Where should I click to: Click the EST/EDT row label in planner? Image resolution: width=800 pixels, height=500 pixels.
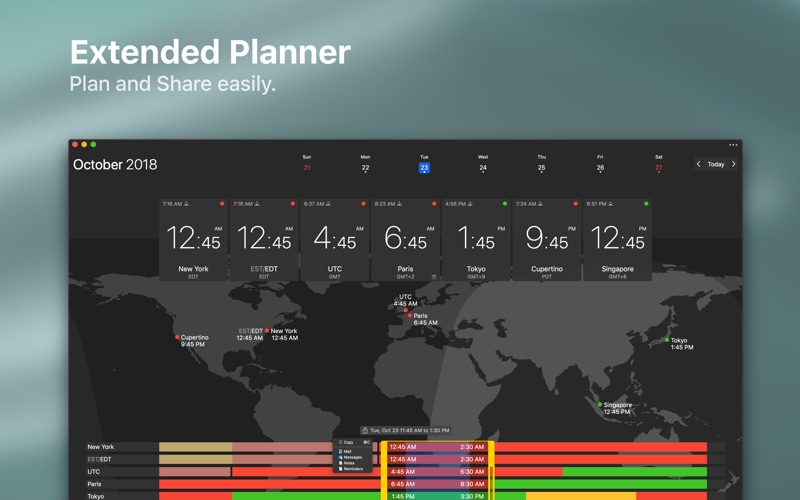[99, 459]
